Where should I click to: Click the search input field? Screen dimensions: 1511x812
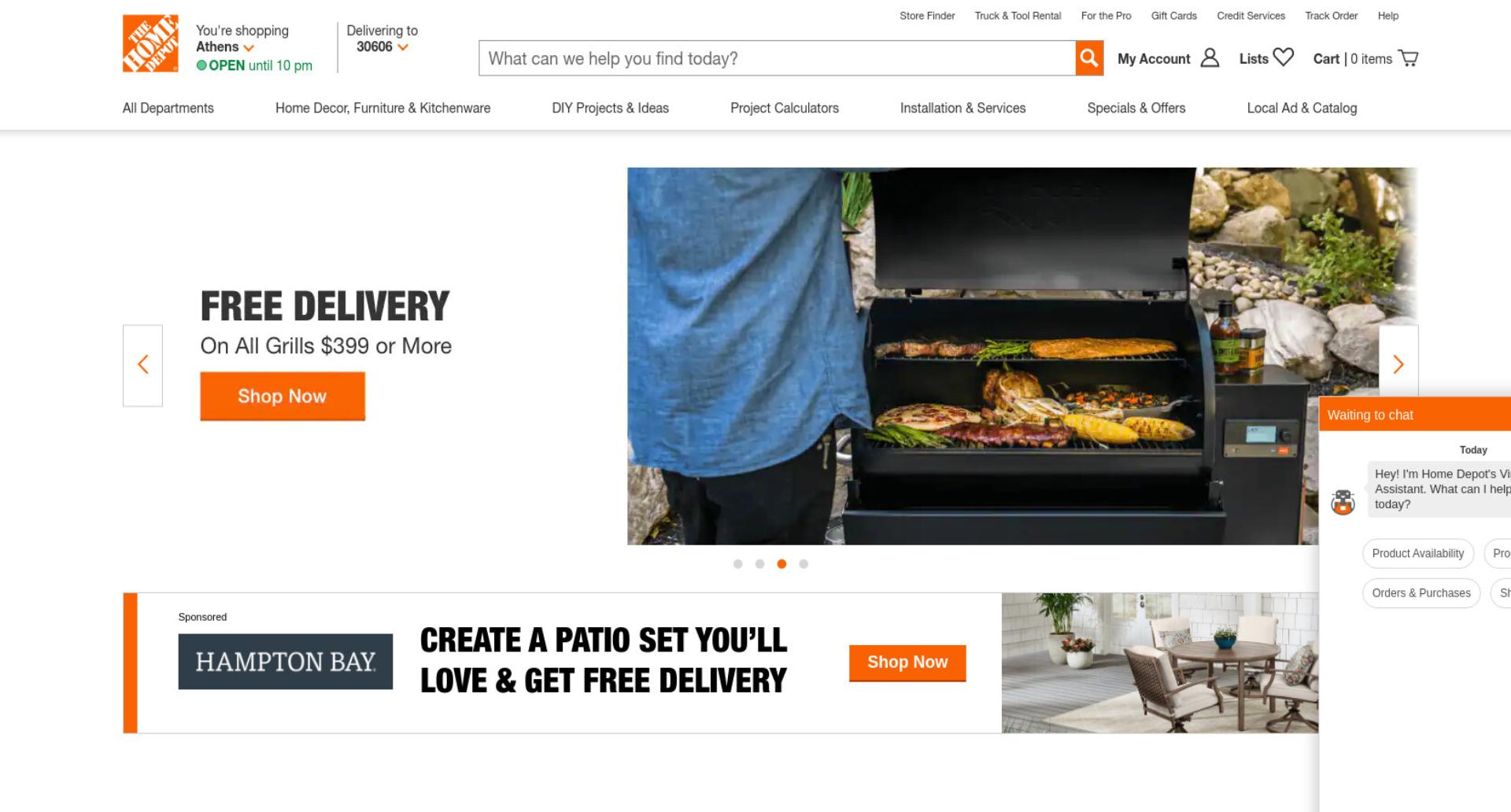pos(777,58)
